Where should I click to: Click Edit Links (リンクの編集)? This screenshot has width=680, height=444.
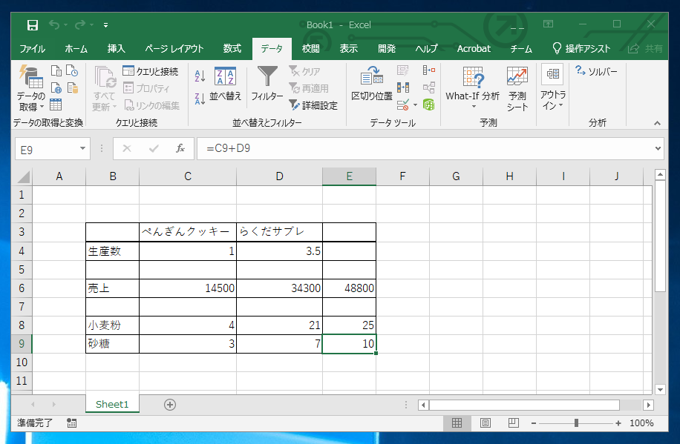[x=152, y=105]
